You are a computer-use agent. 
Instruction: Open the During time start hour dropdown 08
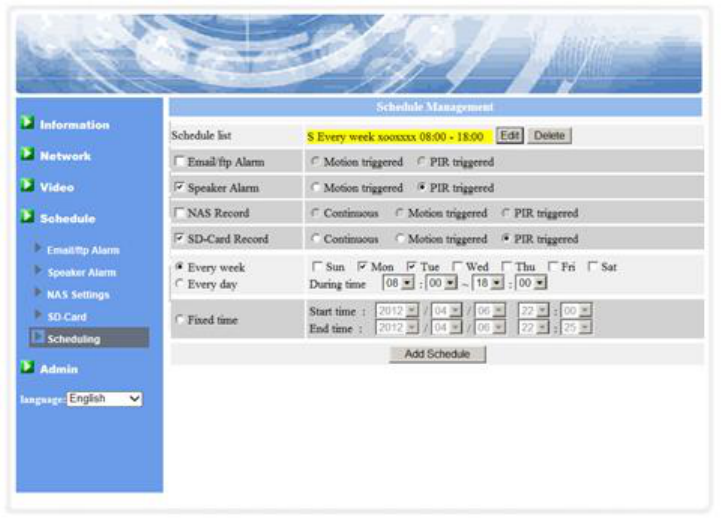tap(398, 282)
